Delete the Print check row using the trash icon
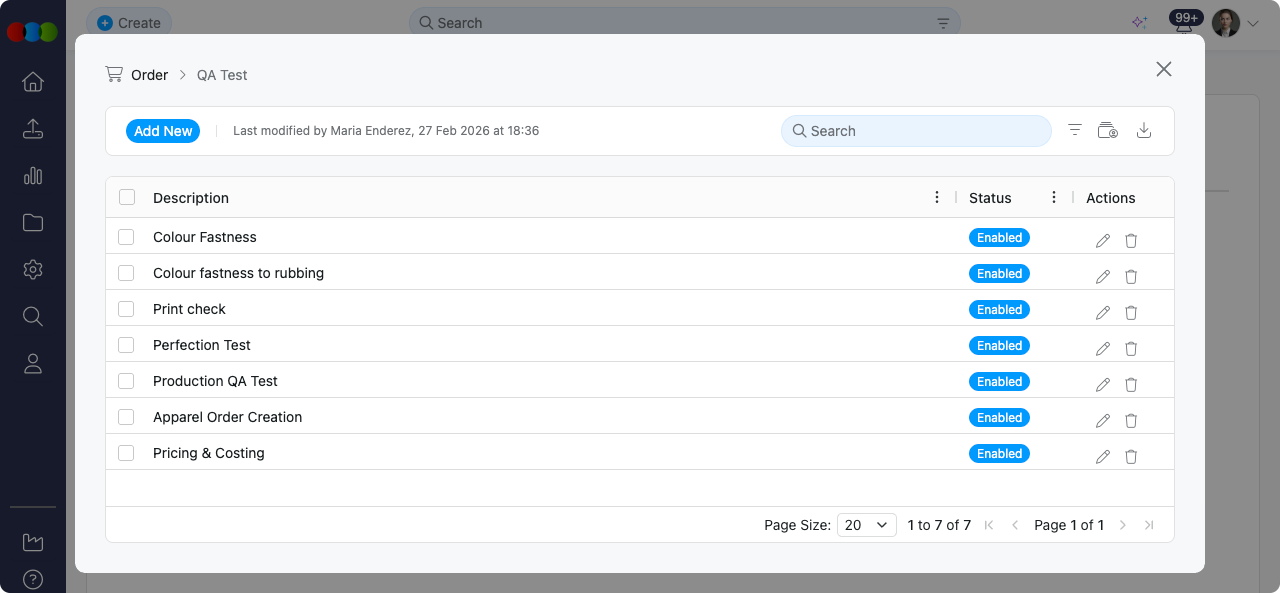Viewport: 1280px width, 593px height. (x=1131, y=312)
